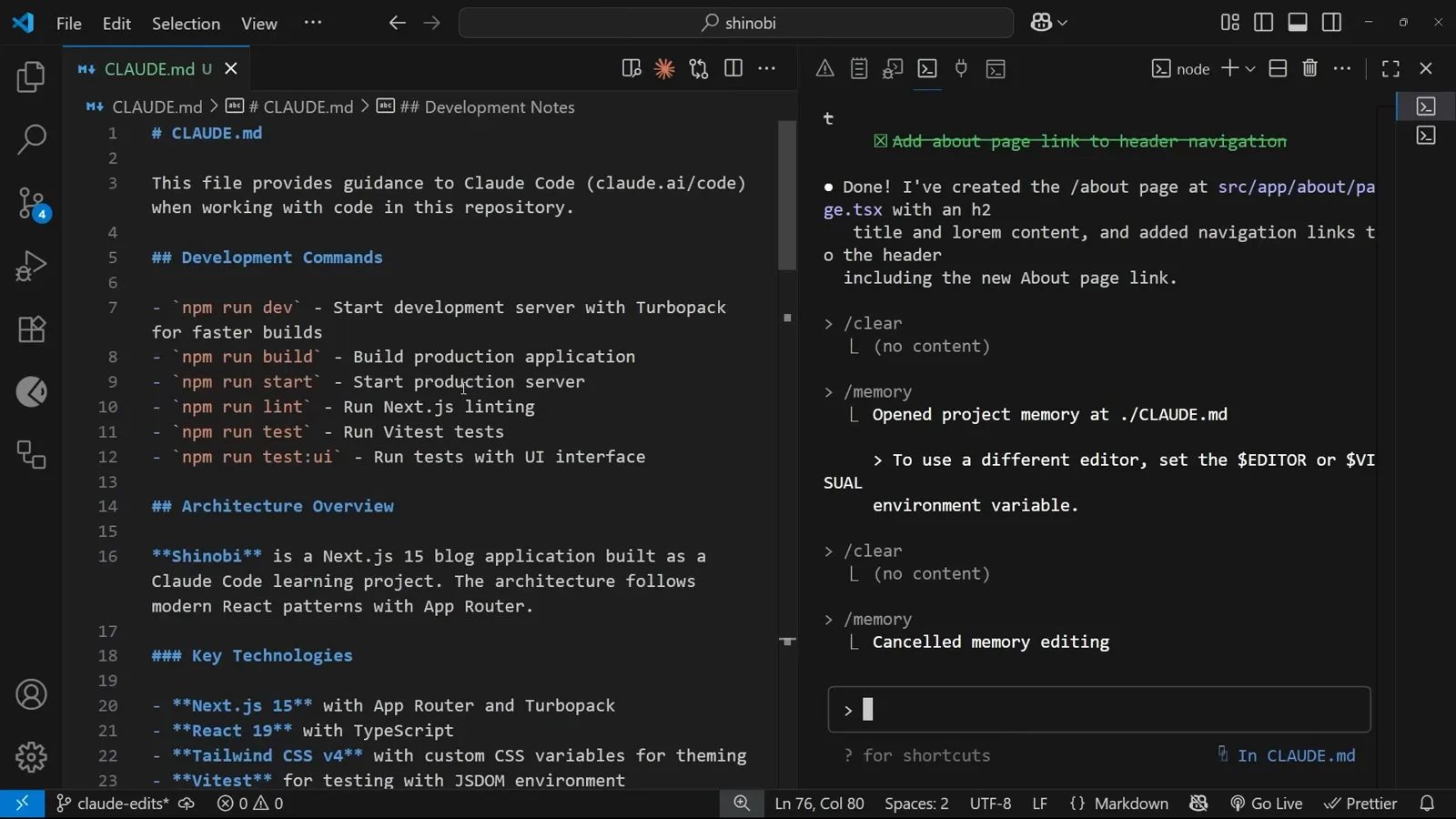Click errors and warnings count
This screenshot has width=1456, height=819.
coord(250,804)
